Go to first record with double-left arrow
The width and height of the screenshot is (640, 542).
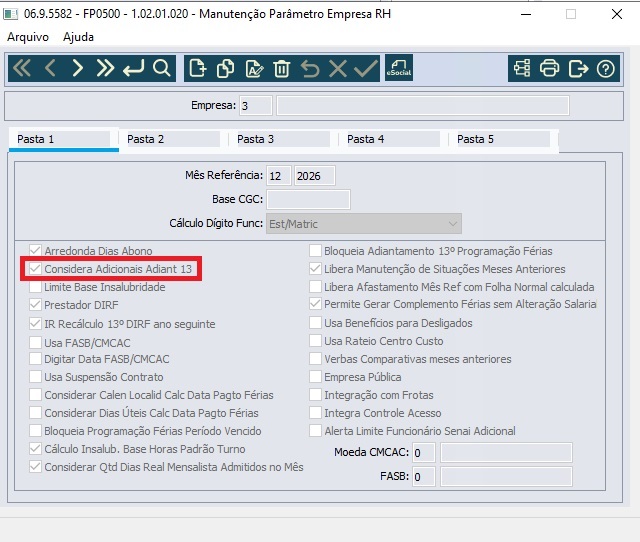[22, 68]
